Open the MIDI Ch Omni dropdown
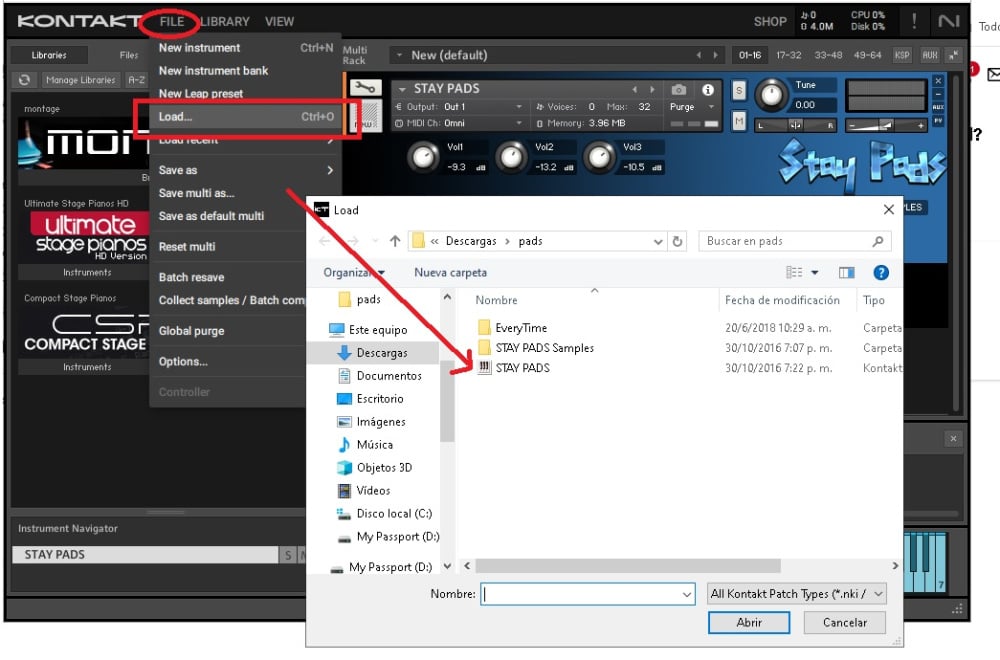The image size is (1000, 660). pos(459,123)
